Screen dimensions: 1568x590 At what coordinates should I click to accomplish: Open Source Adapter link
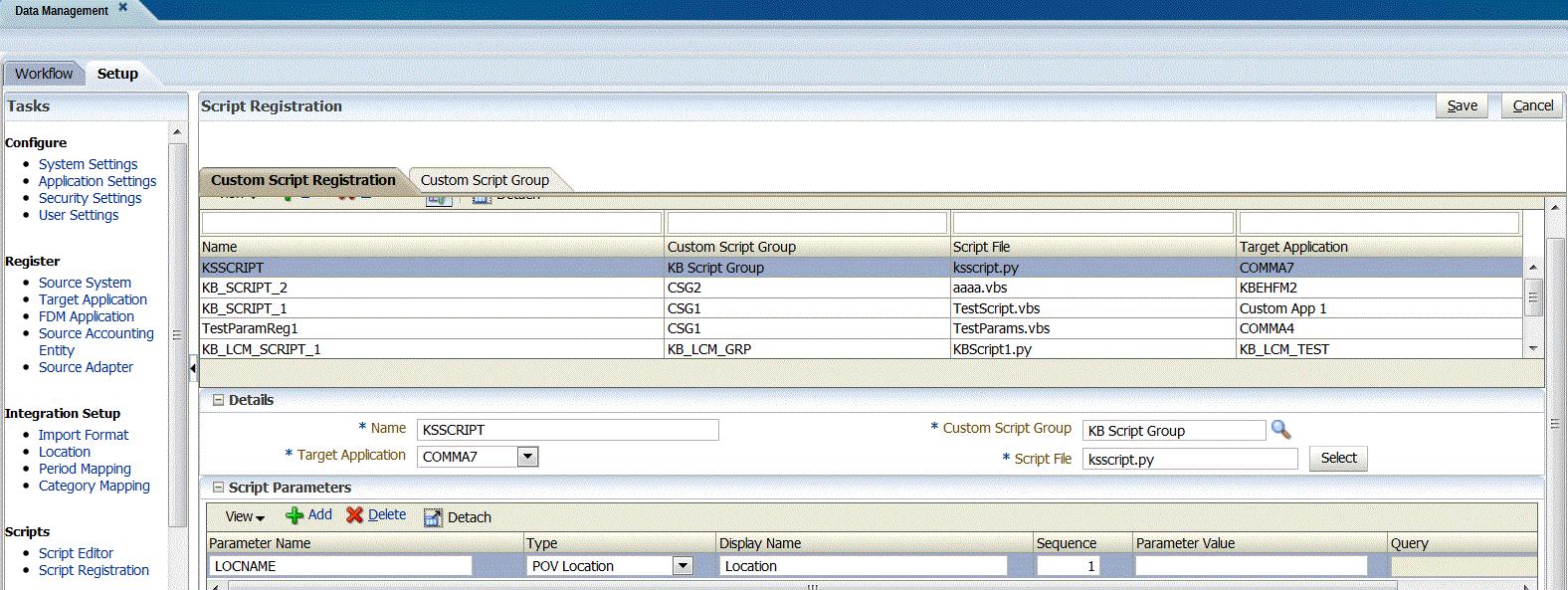86,367
